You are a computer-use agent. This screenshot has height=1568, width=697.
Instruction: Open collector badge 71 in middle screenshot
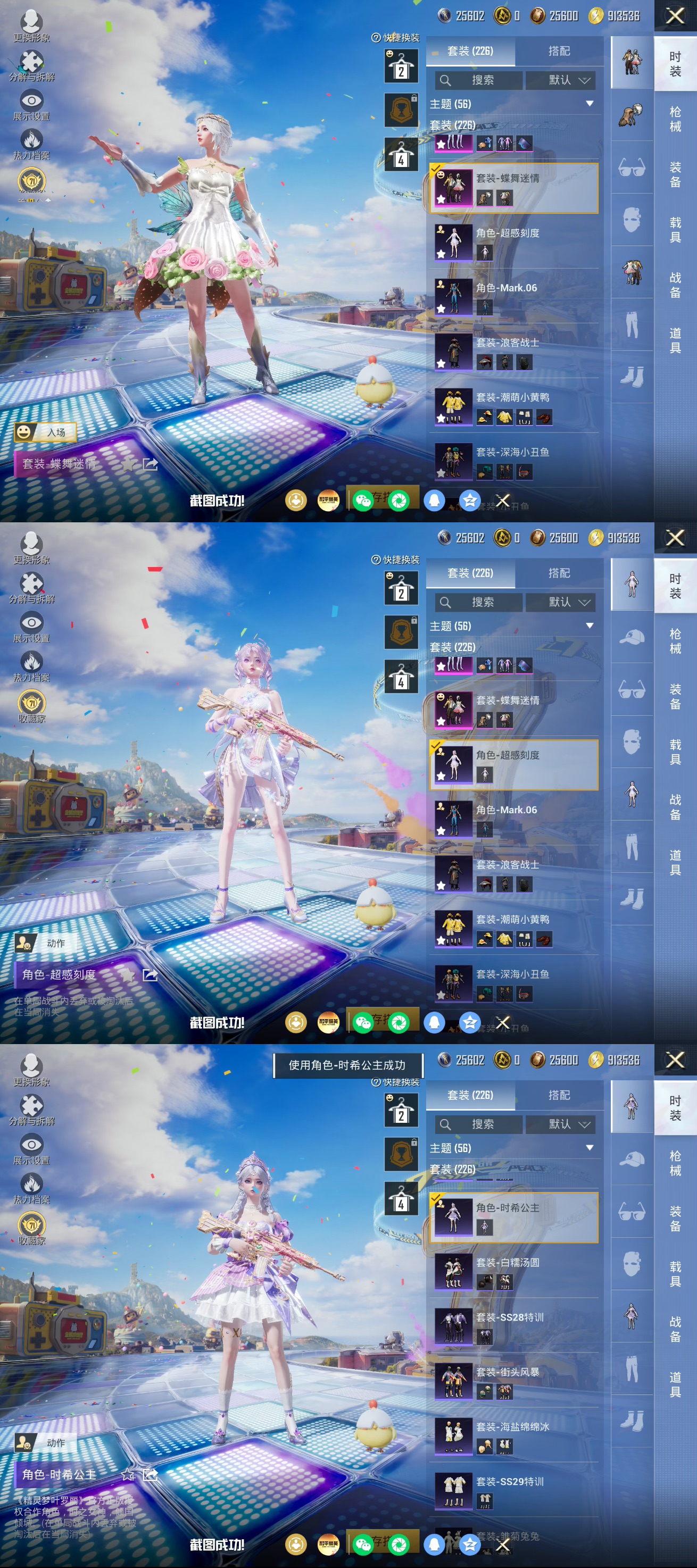31,703
